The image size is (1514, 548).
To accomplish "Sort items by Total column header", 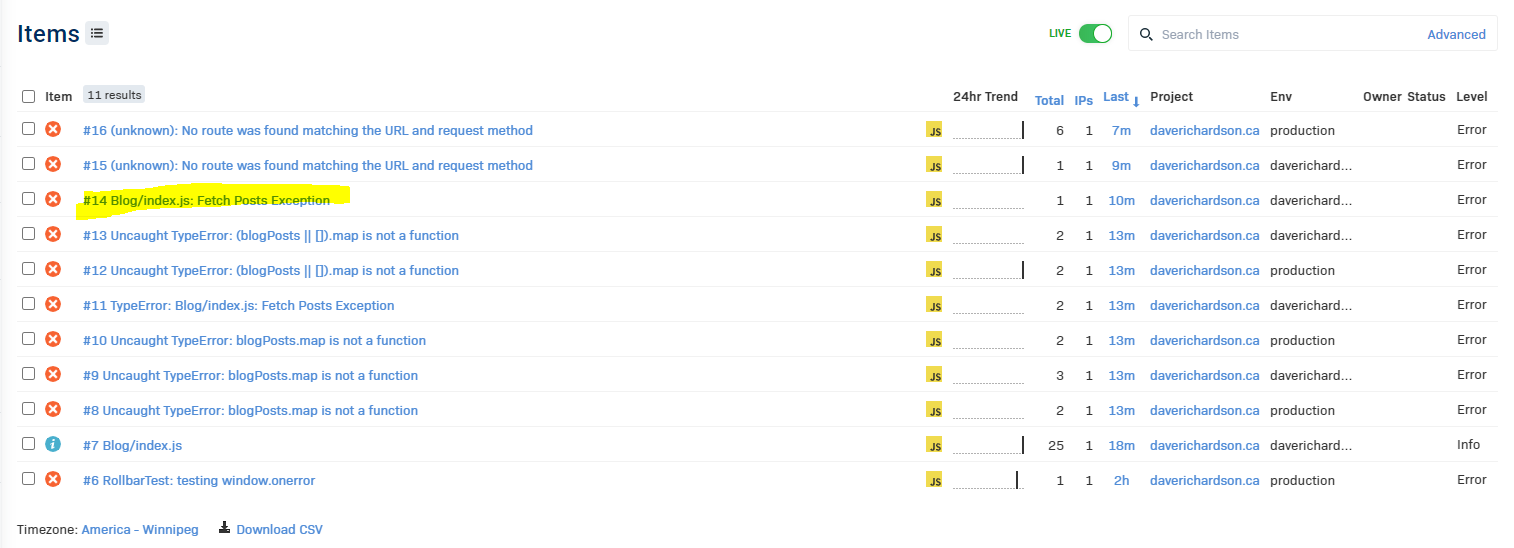I will [x=1049, y=100].
